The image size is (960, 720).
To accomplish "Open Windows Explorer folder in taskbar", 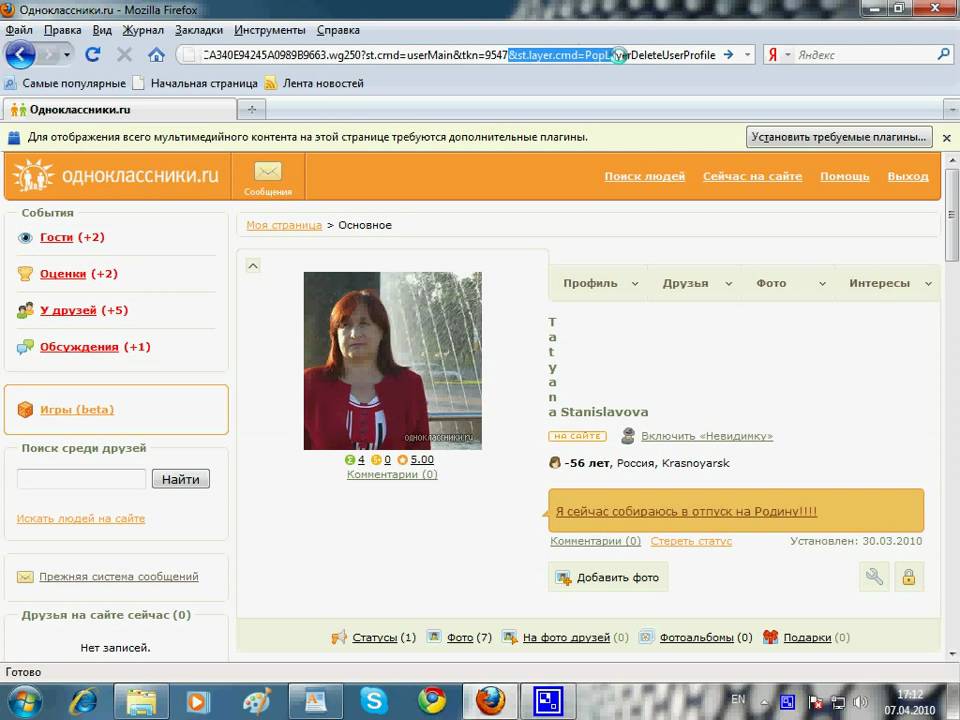I will click(141, 701).
